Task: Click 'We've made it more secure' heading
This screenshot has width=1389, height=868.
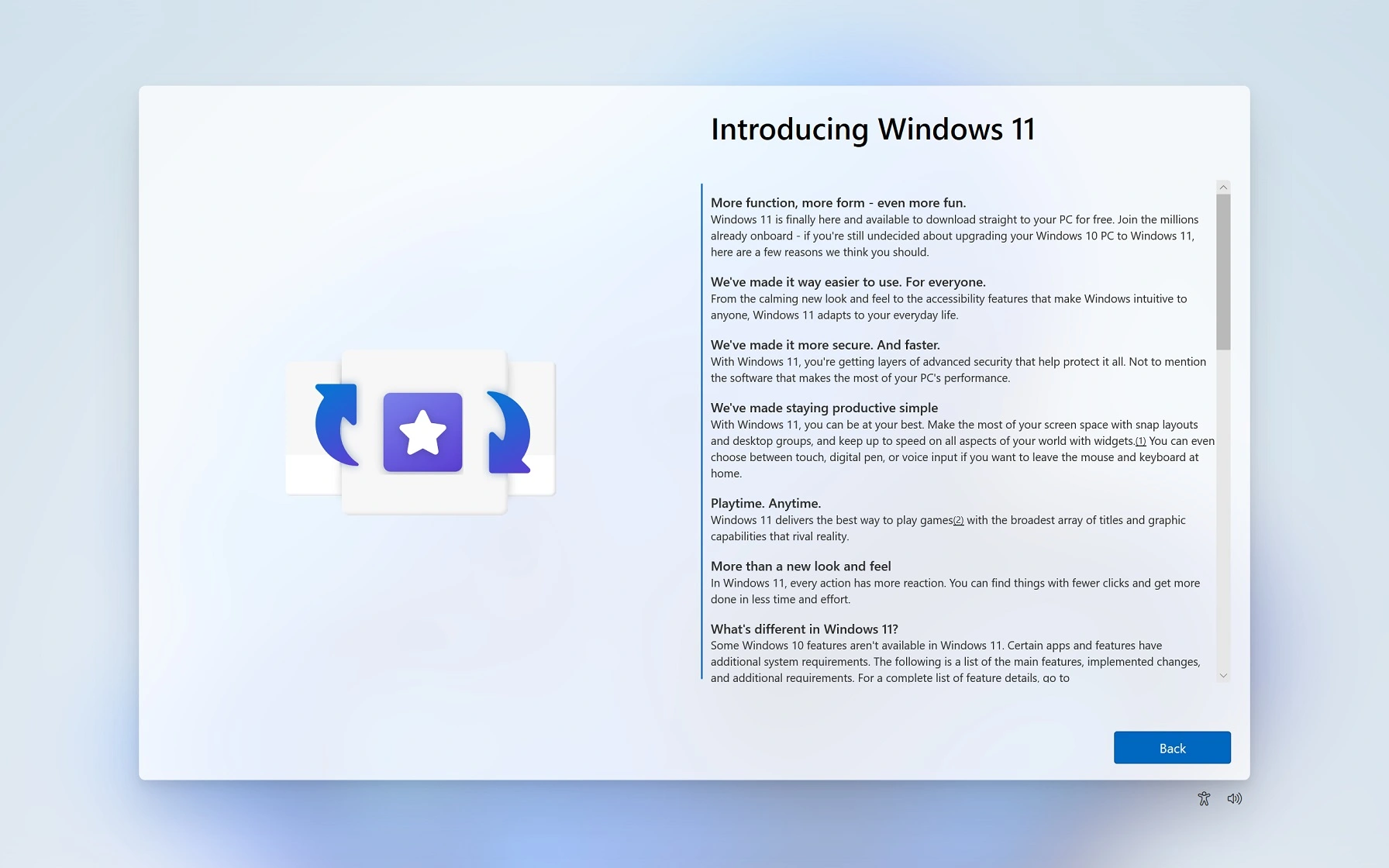Action: tap(825, 345)
